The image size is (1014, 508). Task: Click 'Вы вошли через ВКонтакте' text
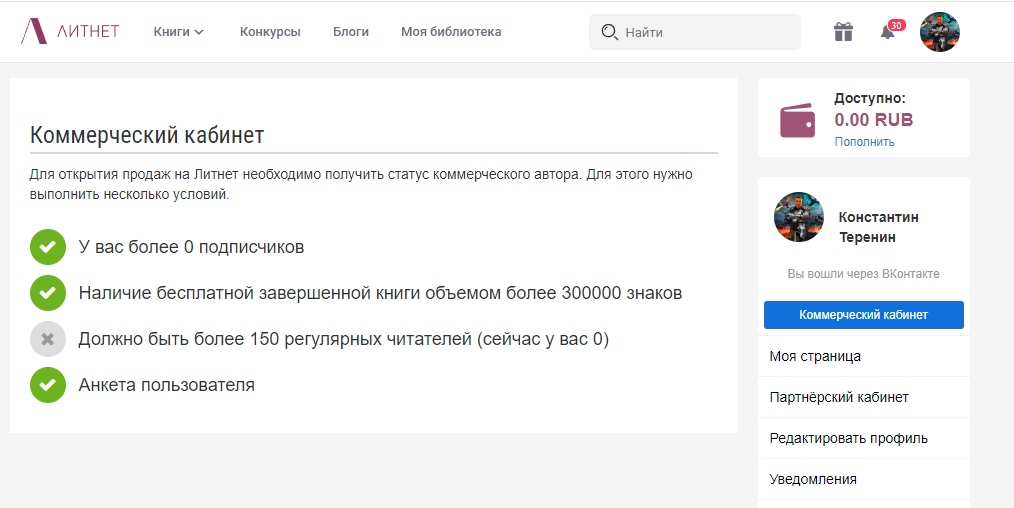[x=863, y=273]
